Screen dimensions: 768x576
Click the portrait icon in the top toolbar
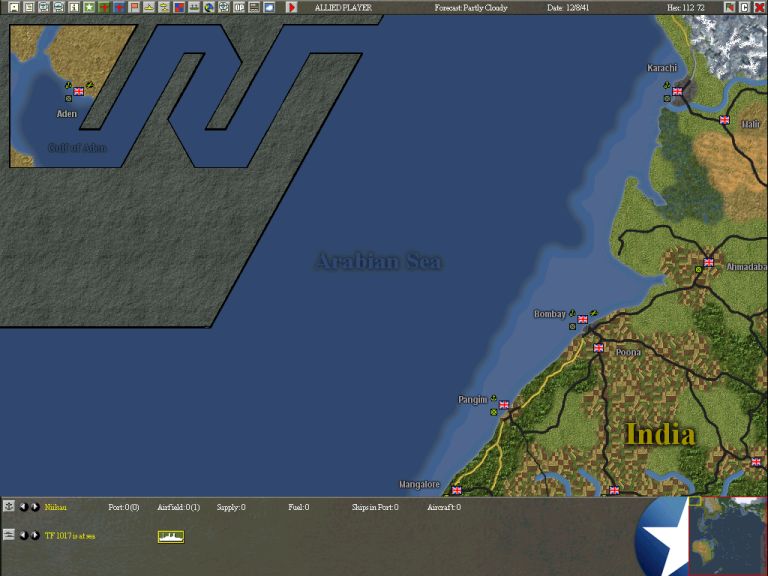pyautogui.click(x=14, y=7)
